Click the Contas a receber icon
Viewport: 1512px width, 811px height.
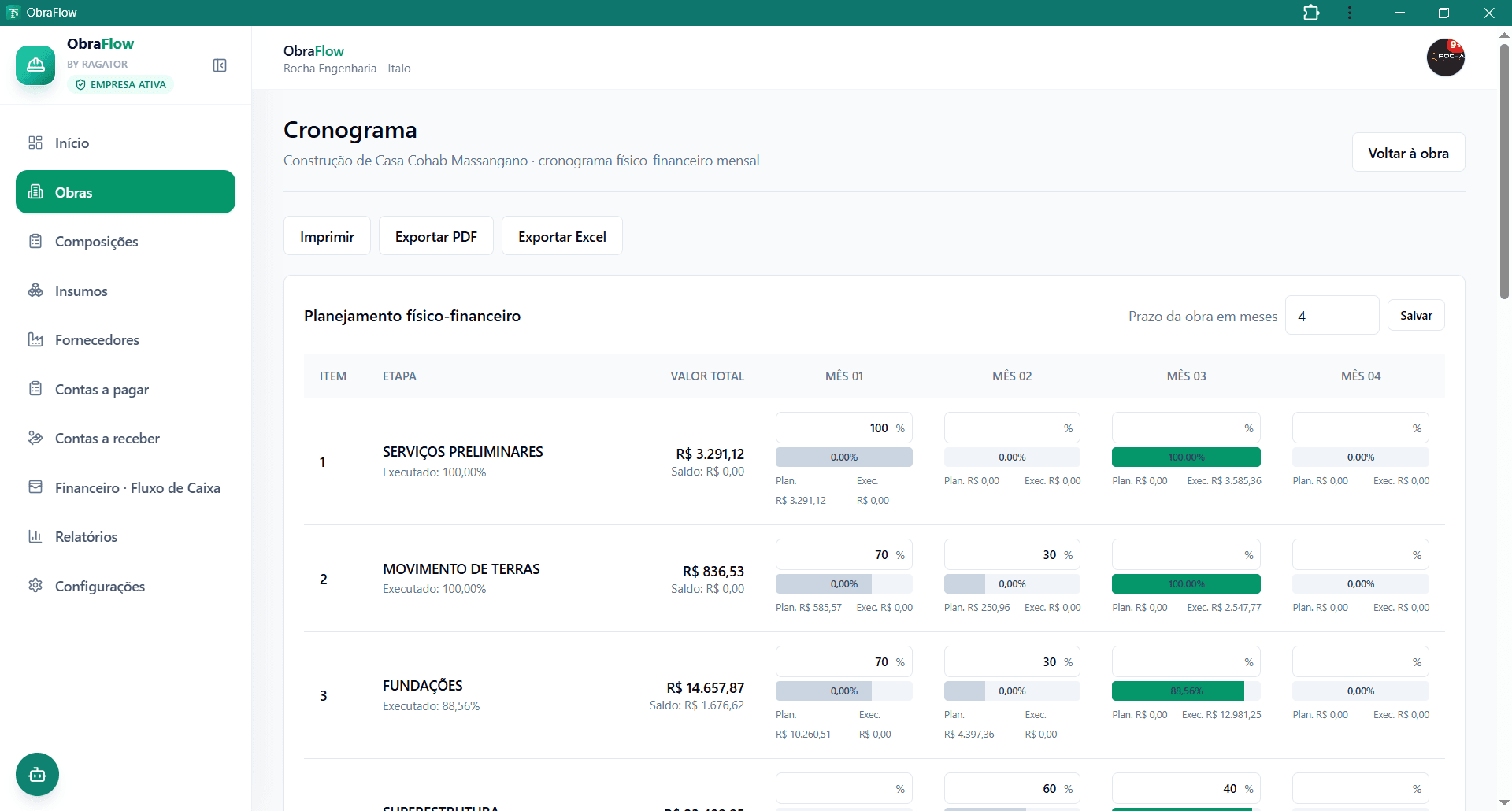35,438
